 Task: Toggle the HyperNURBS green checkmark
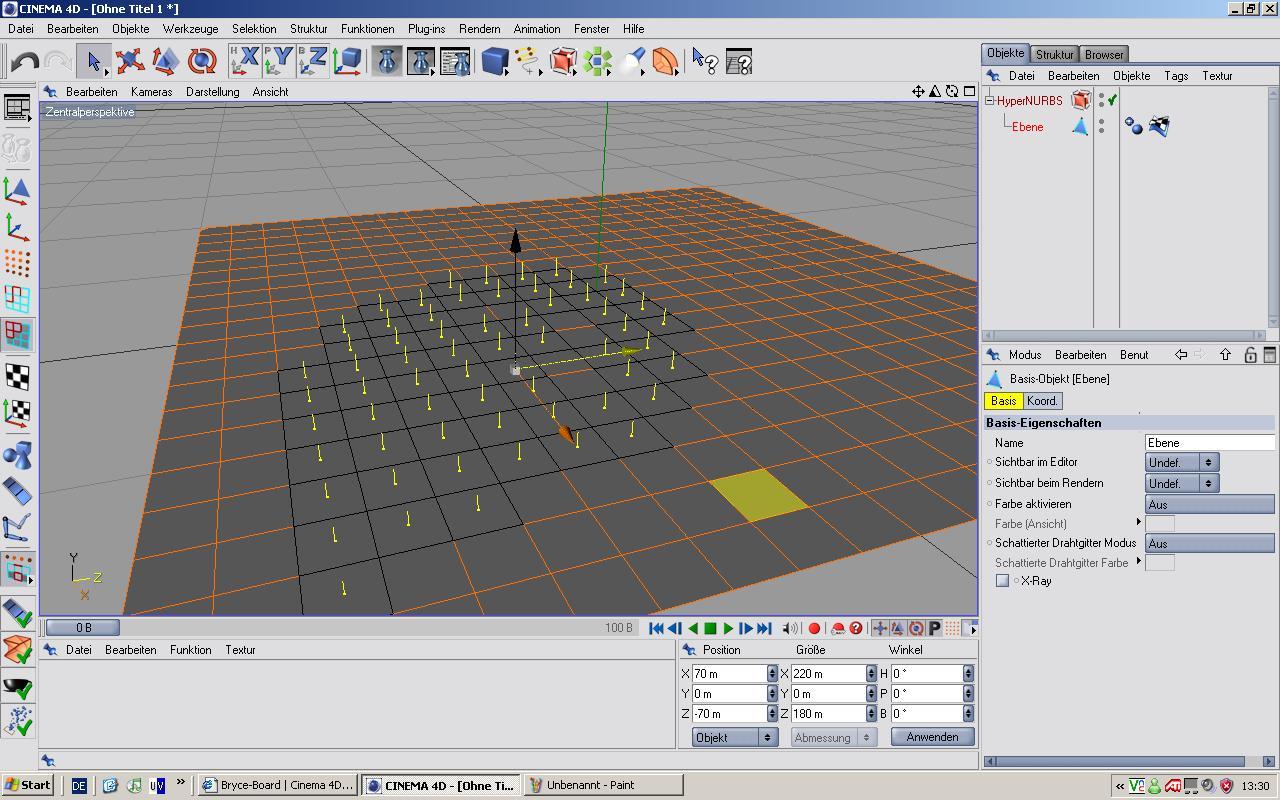(x=1112, y=100)
